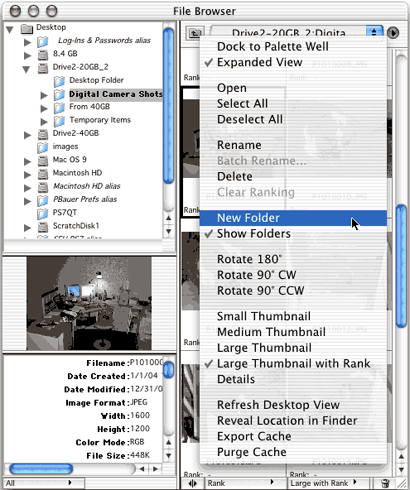
Task: Choose Reveal Location in Finder
Action: [293, 420]
